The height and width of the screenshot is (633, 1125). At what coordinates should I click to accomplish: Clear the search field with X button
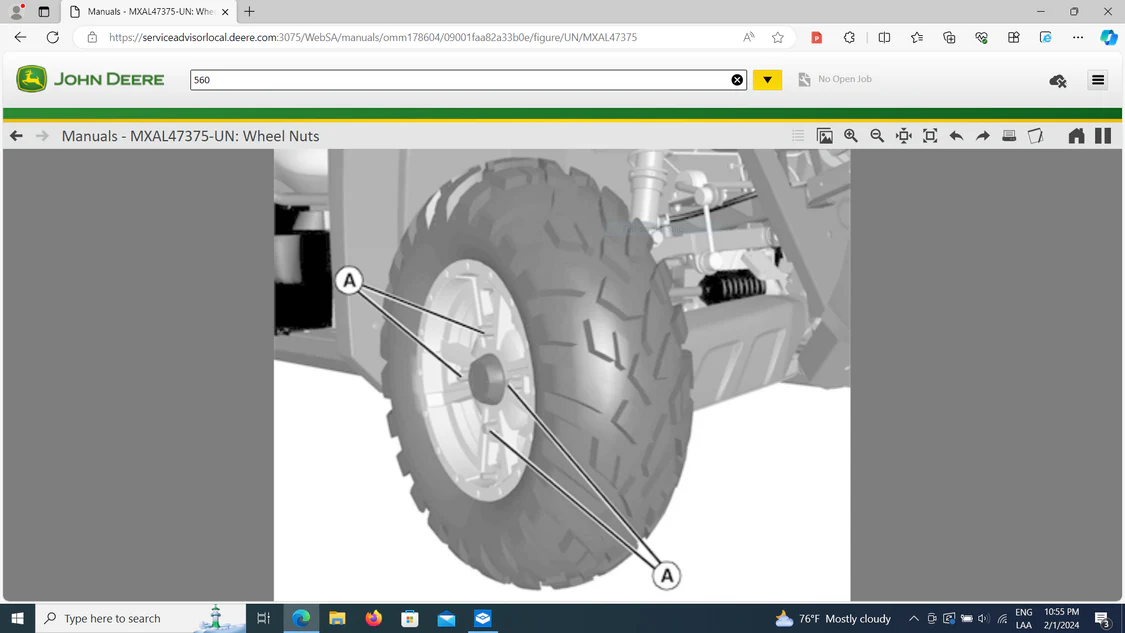click(737, 80)
